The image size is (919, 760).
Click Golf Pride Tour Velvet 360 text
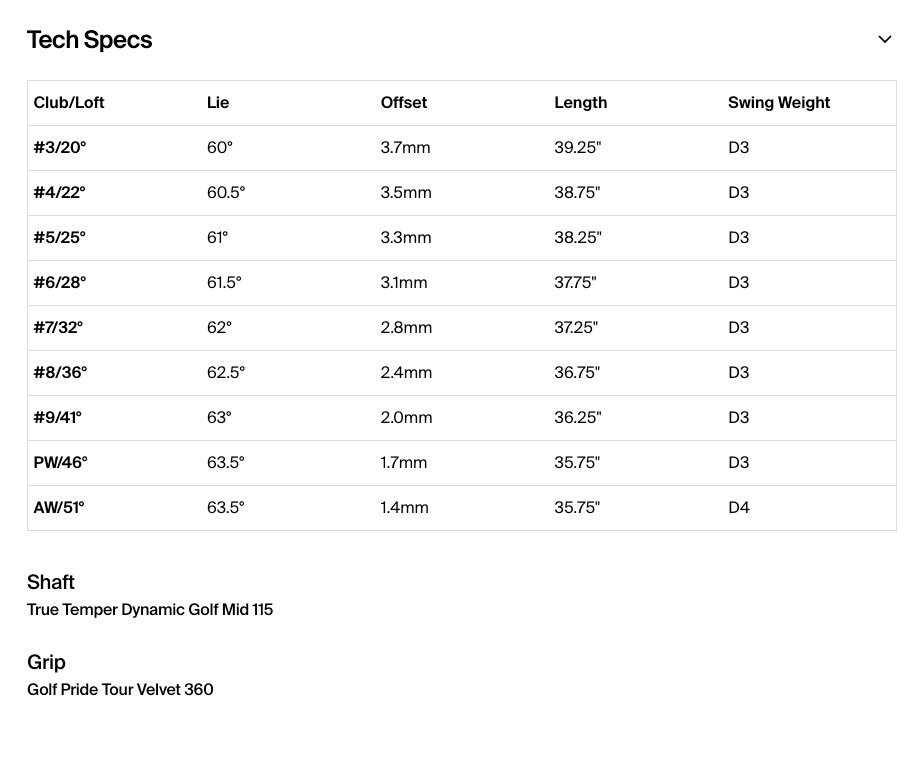point(120,690)
